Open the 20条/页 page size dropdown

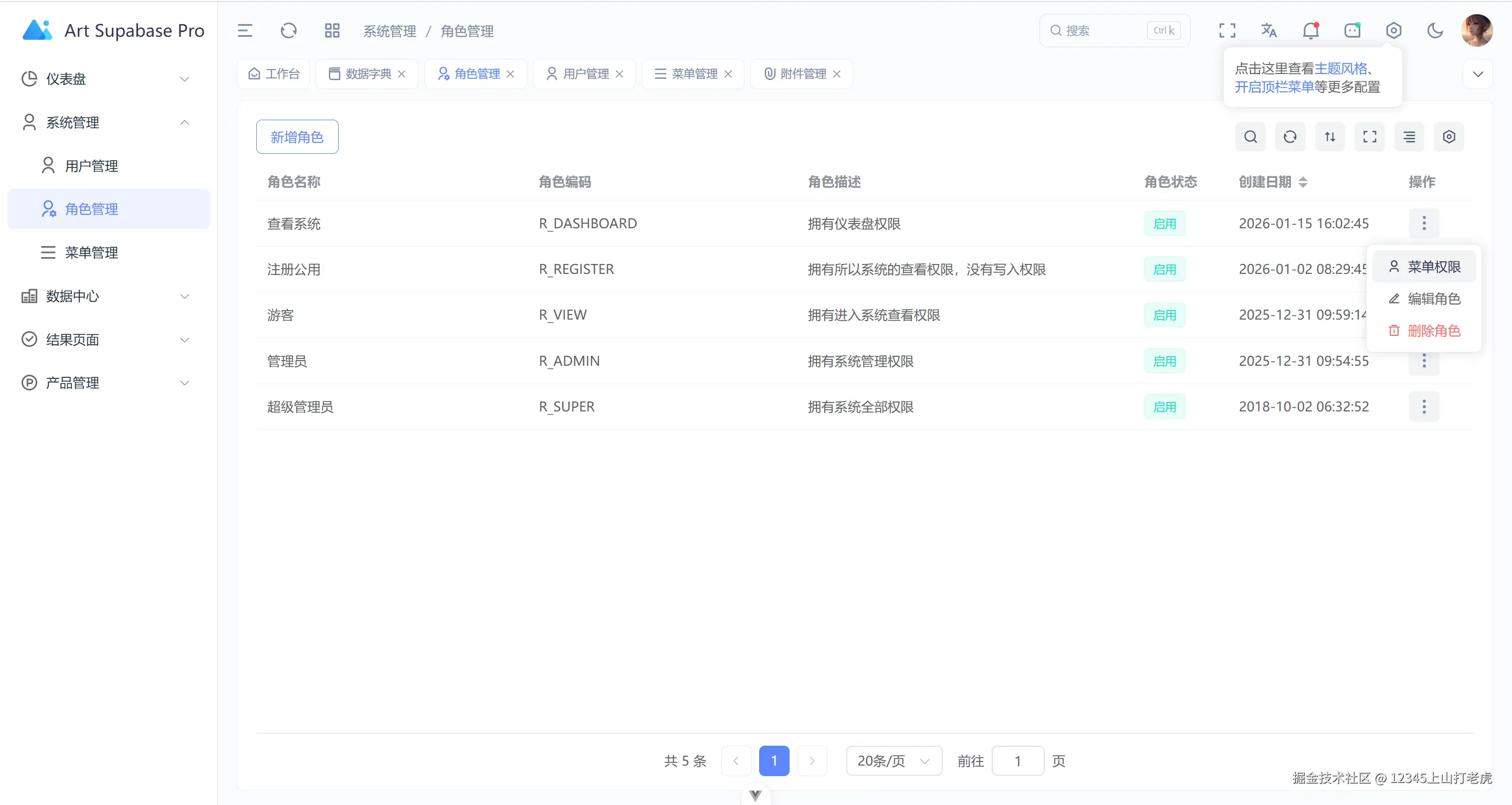click(x=894, y=760)
